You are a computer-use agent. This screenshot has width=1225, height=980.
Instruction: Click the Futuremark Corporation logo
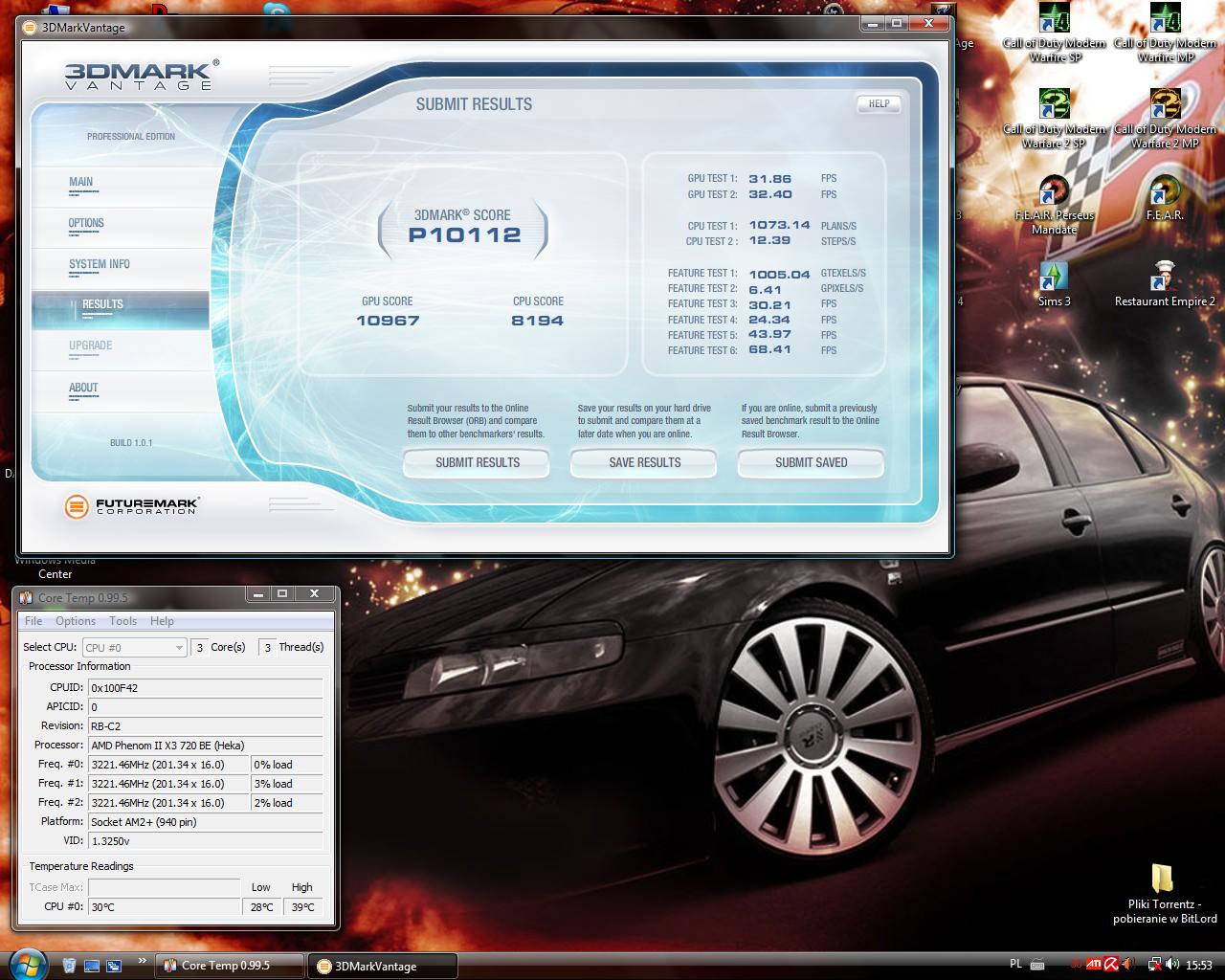click(131, 505)
